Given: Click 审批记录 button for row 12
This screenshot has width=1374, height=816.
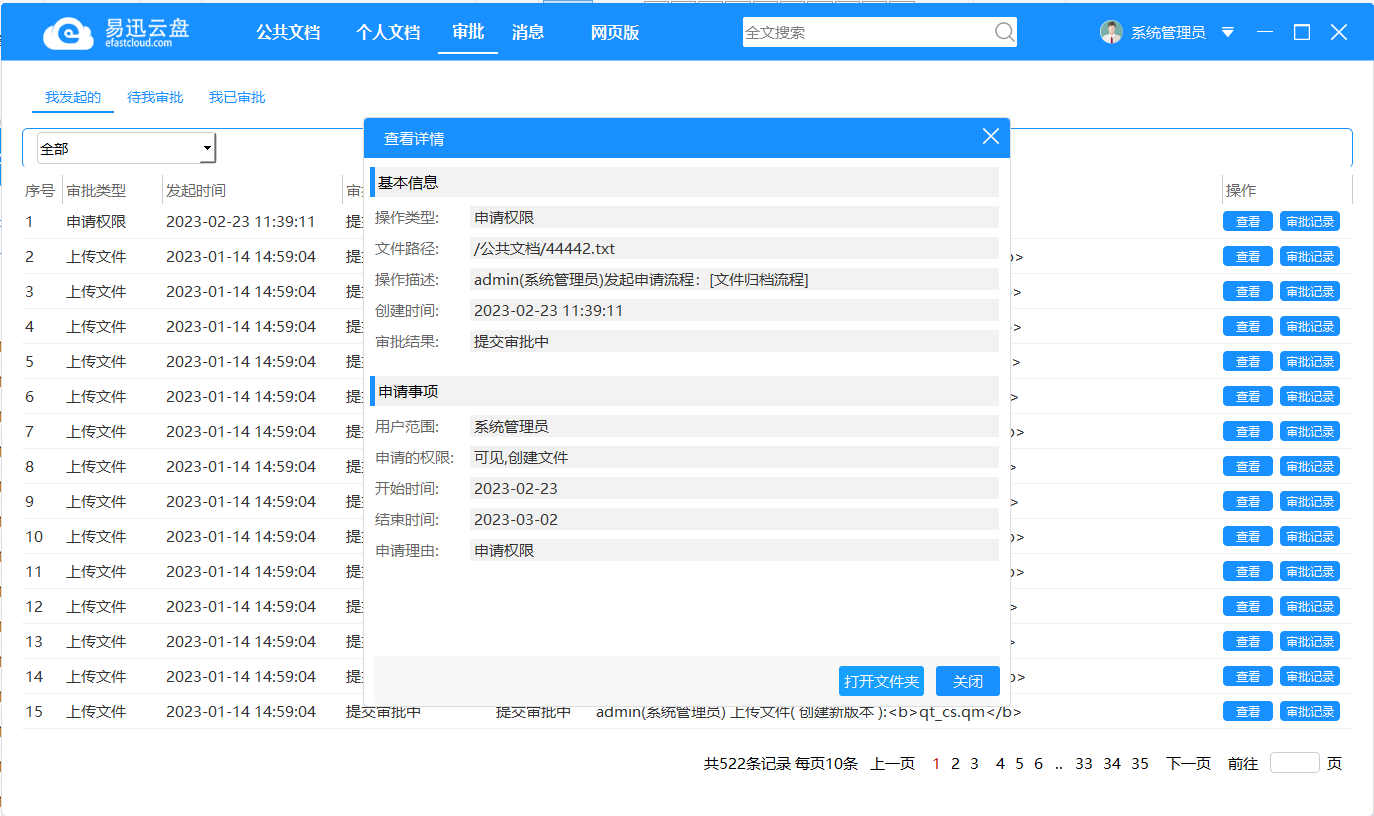Looking at the screenshot, I should coord(1310,607).
